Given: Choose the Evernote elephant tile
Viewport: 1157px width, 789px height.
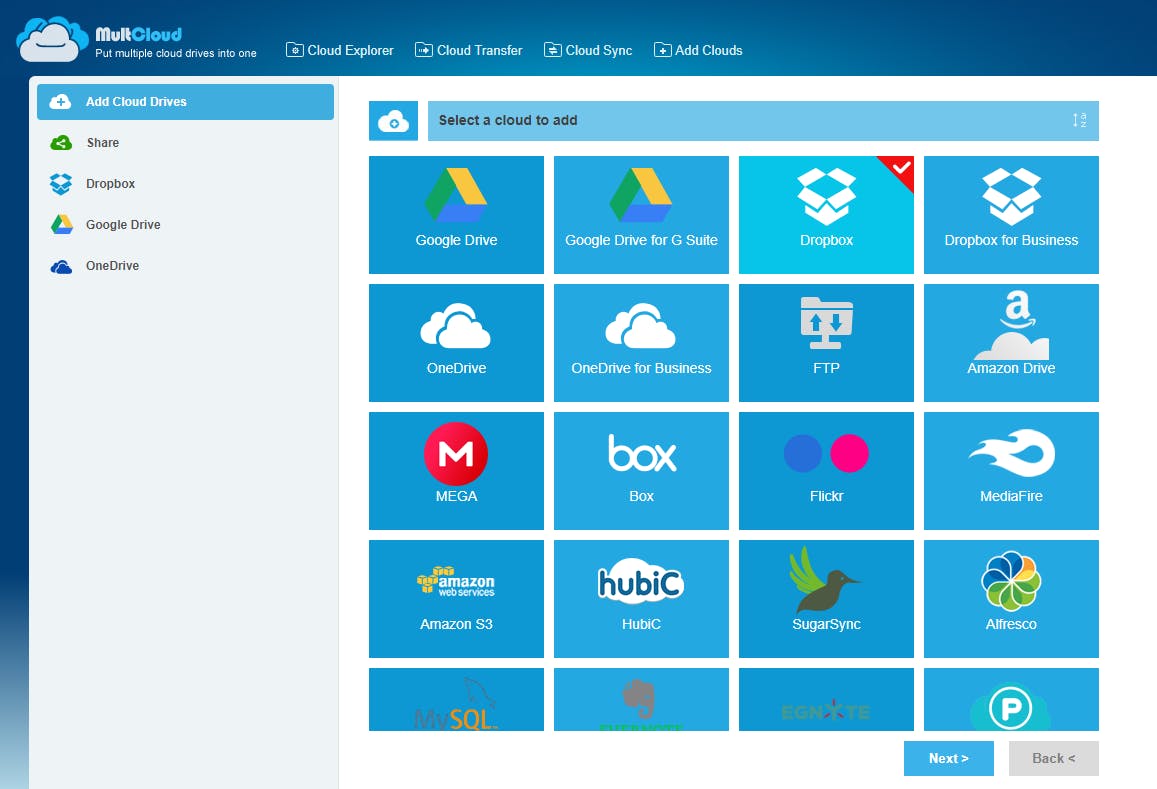Looking at the screenshot, I should tap(641, 700).
